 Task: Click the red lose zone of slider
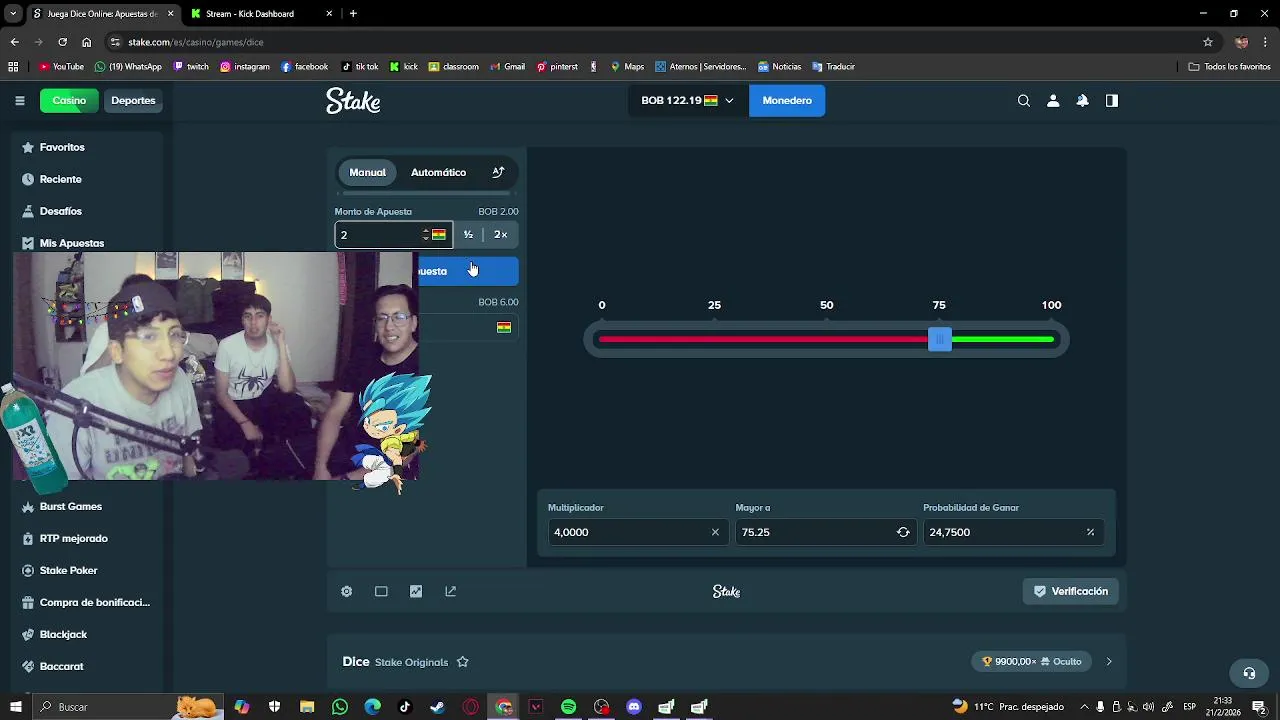click(763, 339)
